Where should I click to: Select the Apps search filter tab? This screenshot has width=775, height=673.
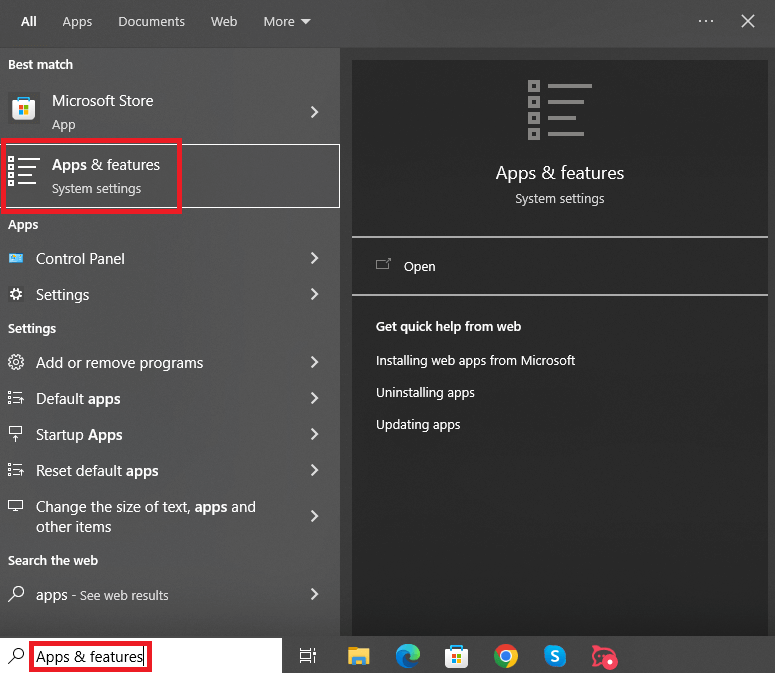[x=77, y=21]
